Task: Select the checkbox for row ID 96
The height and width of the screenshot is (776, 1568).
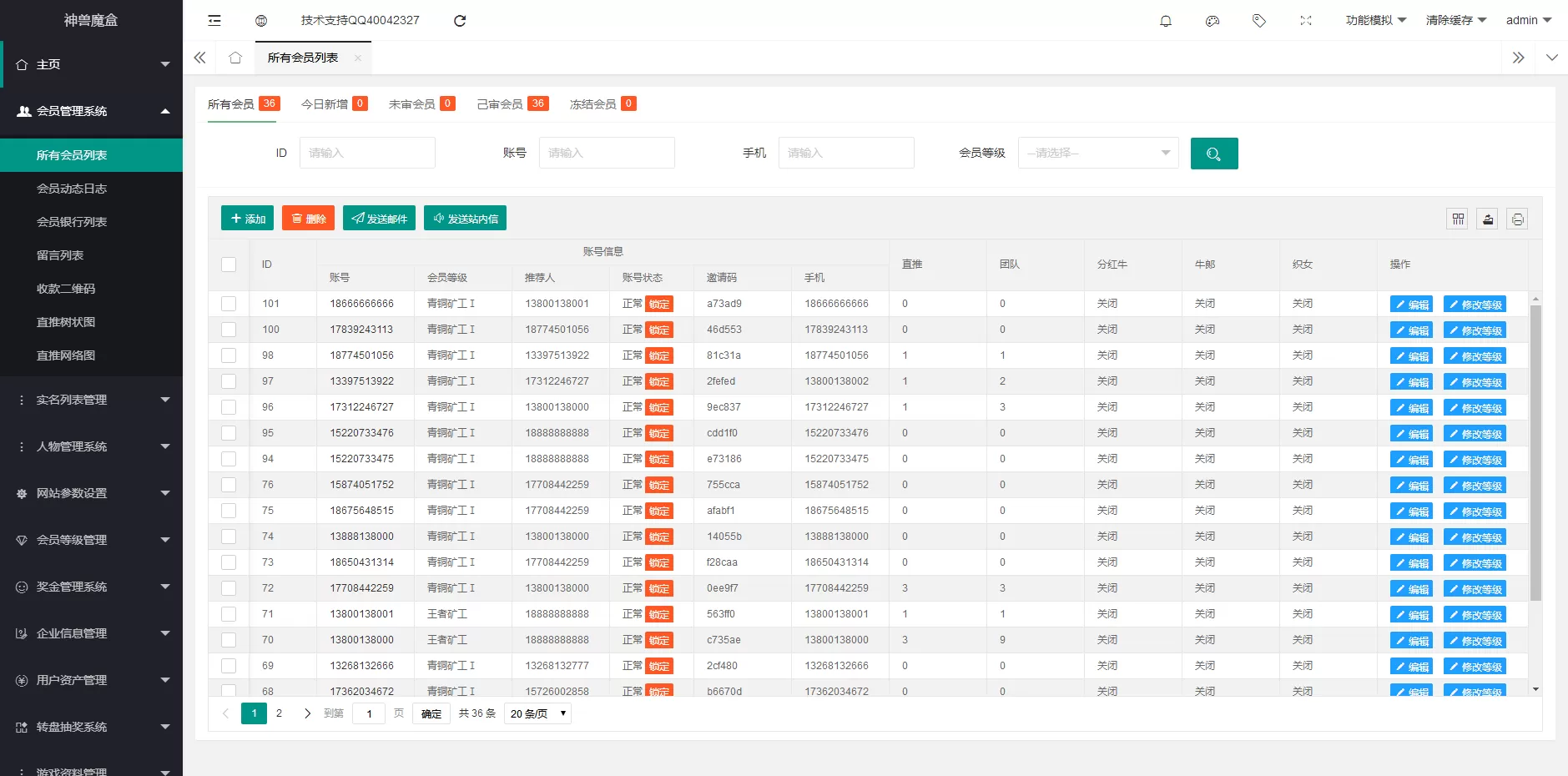Action: [229, 407]
